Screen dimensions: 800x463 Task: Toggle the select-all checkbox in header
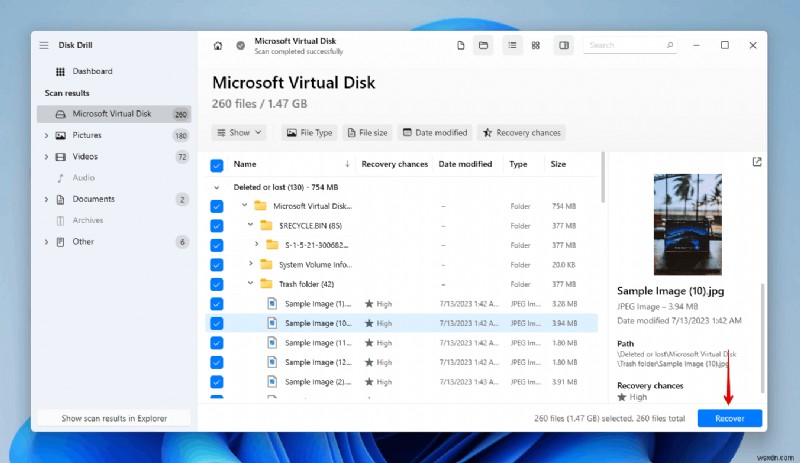pos(217,165)
